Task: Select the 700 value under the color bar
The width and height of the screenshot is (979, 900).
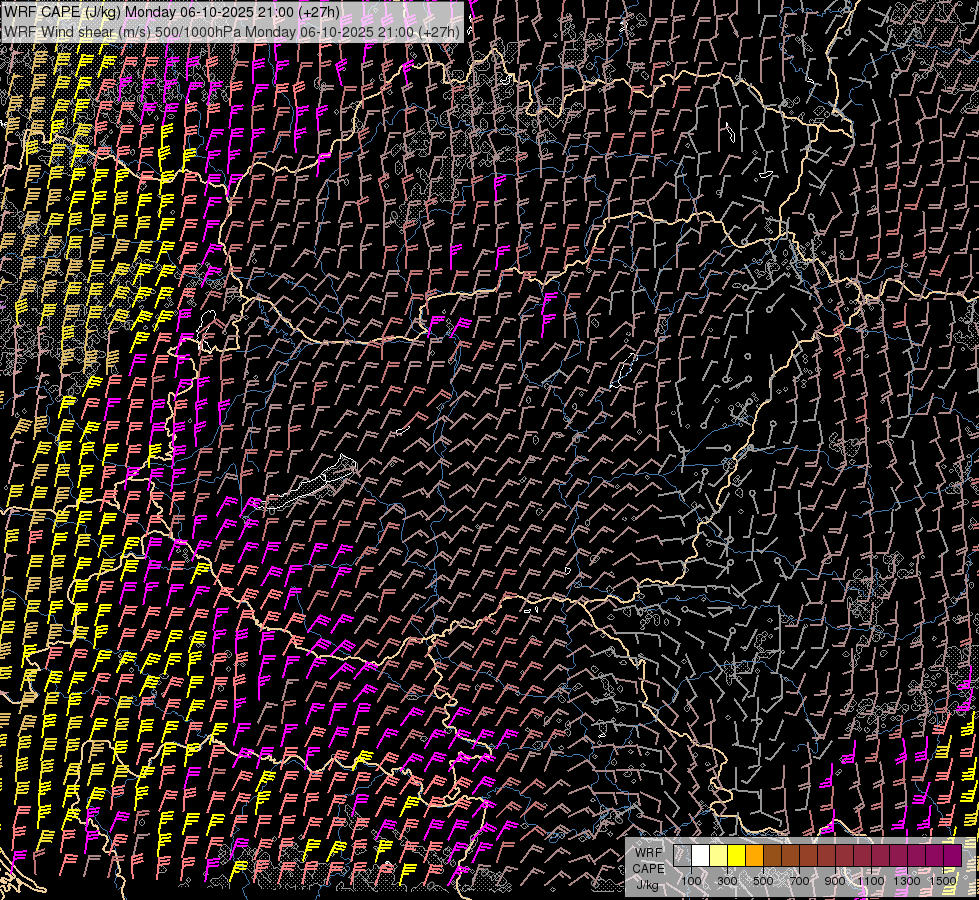Action: 799,880
